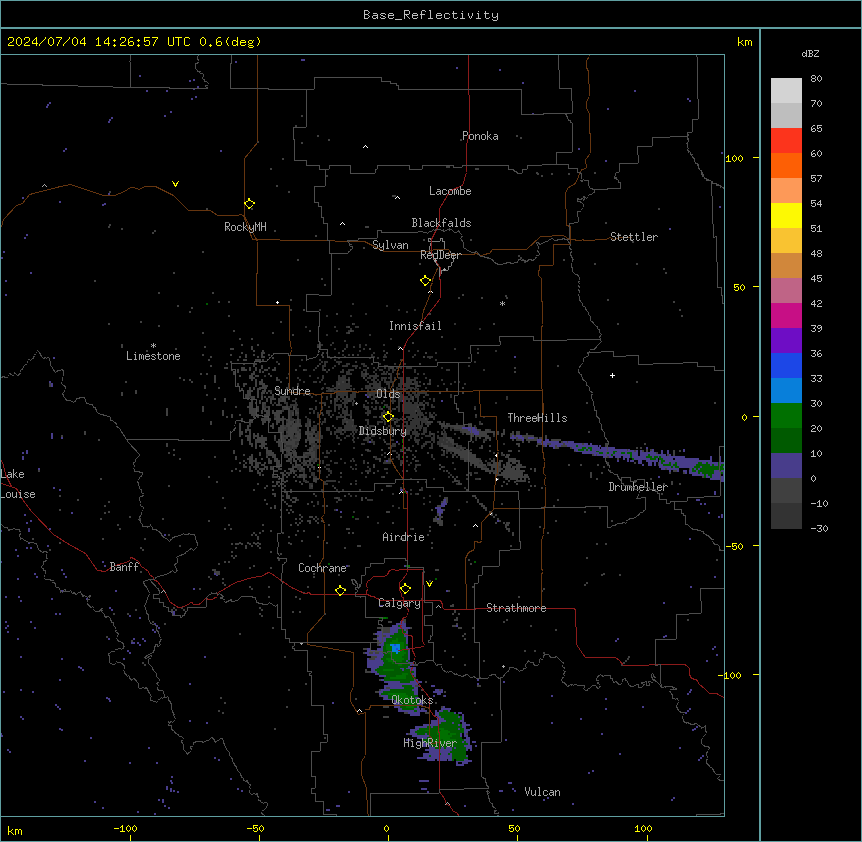This screenshot has width=862, height=842.
Task: Pick the slate purple swatch between 10 and 0
Action: [x=786, y=466]
